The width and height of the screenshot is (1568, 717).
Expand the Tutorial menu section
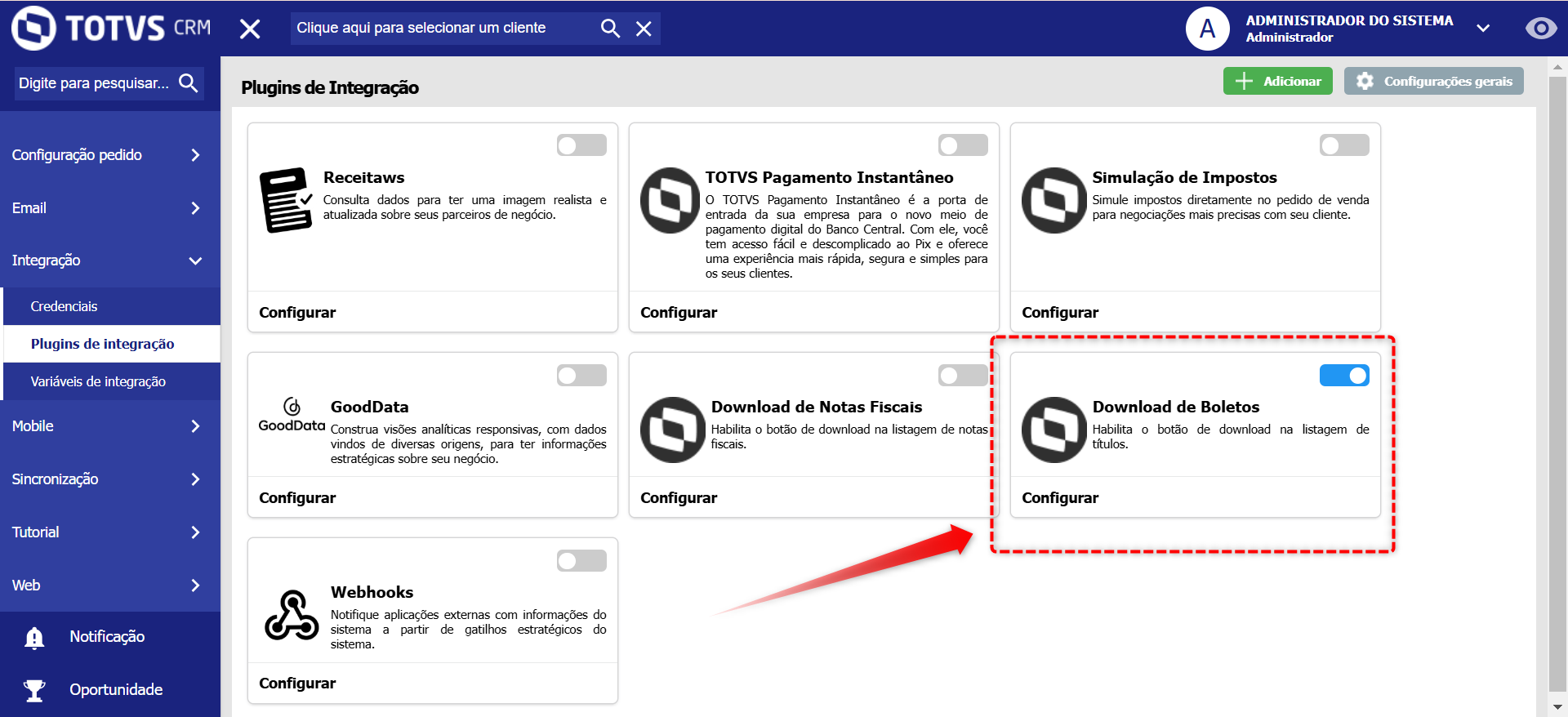click(110, 532)
